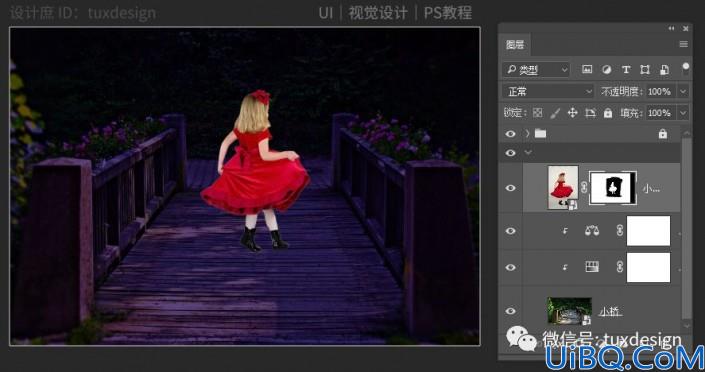Prevent auto-nesting in artboards lock icon
Viewport: 705px width, 372px height.
pos(590,113)
